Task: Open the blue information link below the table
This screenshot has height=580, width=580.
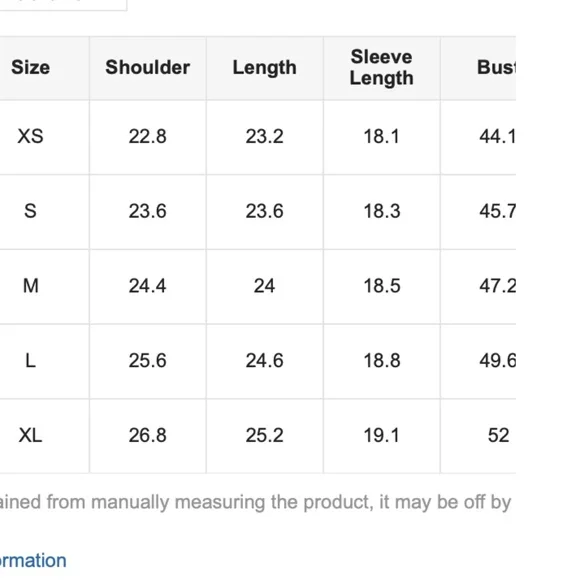Action: (x=33, y=560)
